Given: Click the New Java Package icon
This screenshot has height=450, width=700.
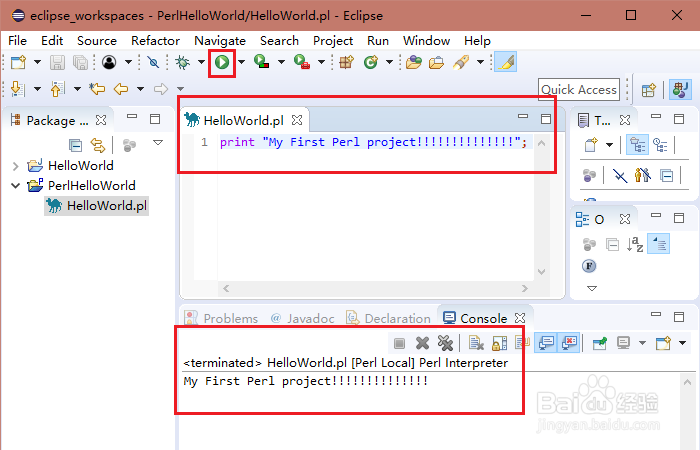Looking at the screenshot, I should click(x=346, y=62).
